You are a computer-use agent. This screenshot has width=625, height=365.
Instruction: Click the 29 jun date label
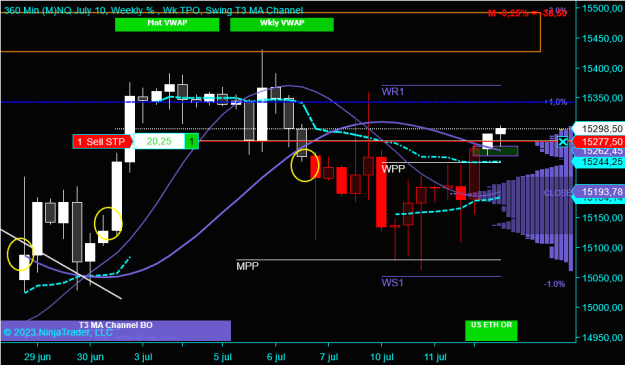pyautogui.click(x=37, y=357)
